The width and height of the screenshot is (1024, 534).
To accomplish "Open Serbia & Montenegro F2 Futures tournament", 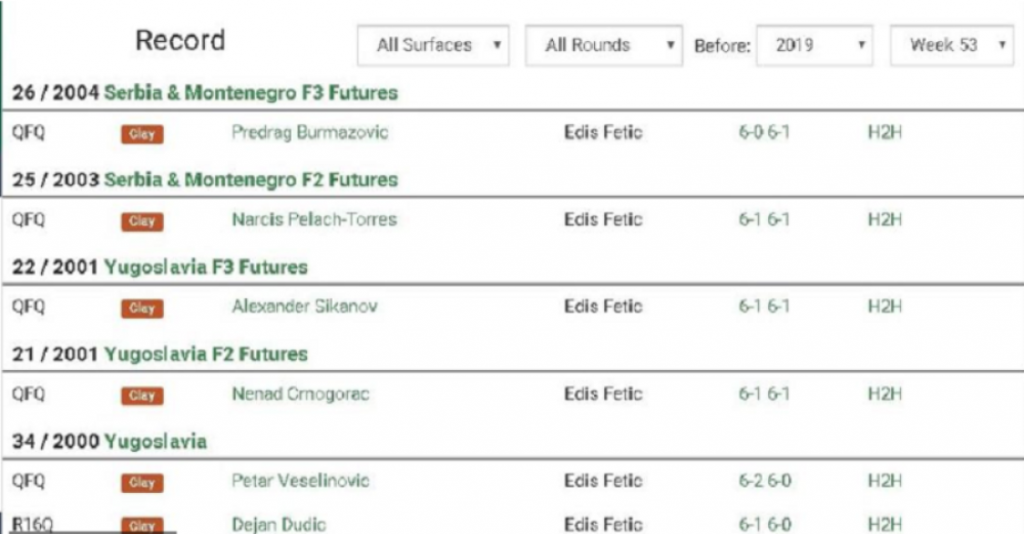I will click(x=250, y=180).
